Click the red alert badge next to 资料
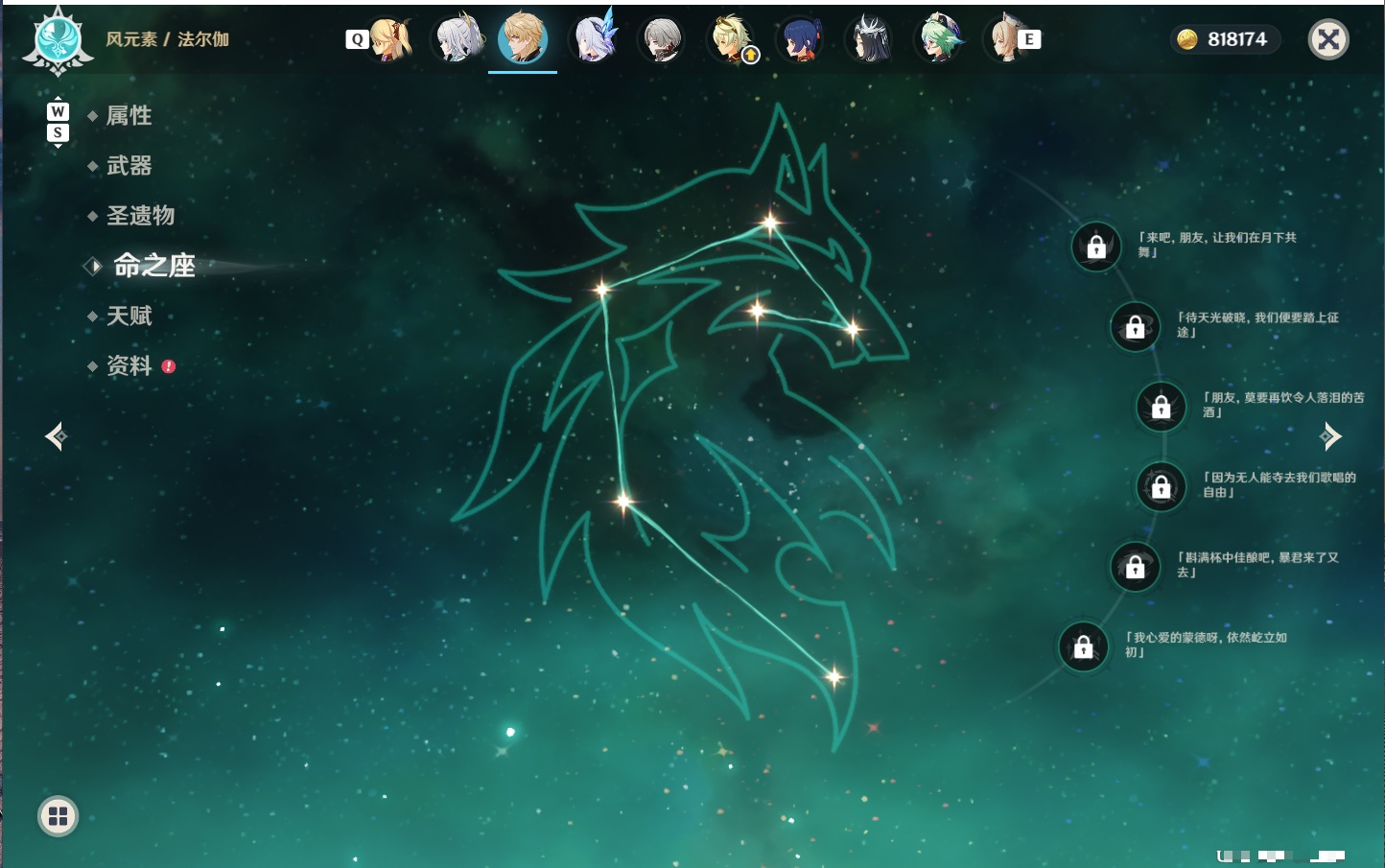This screenshot has height=868, width=1385. click(169, 366)
